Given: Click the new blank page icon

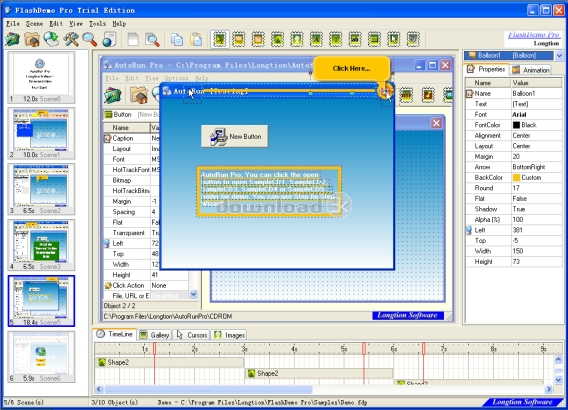Looking at the screenshot, I should point(133,39).
